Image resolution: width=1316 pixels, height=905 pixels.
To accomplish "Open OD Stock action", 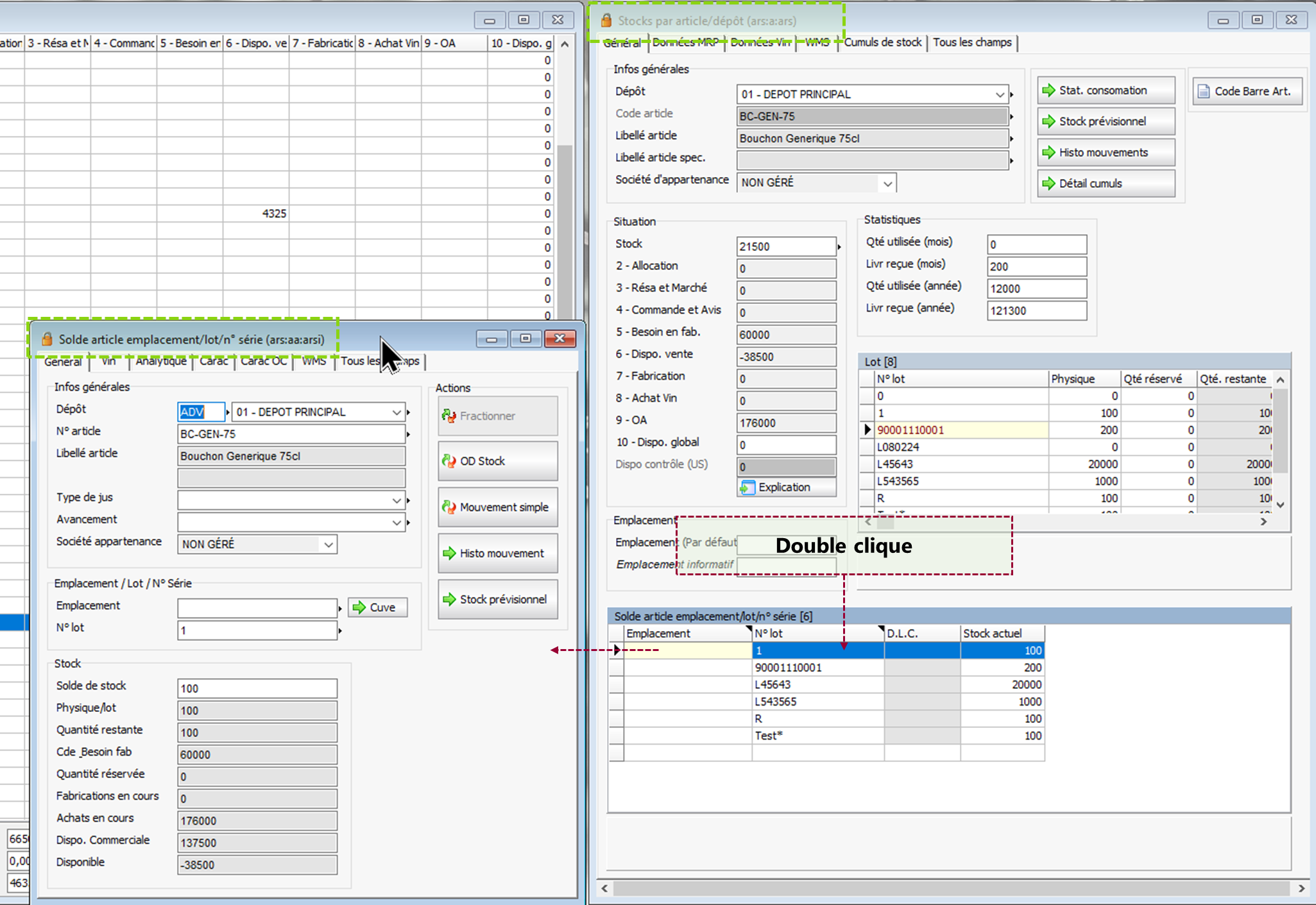I will pyautogui.click(x=497, y=461).
